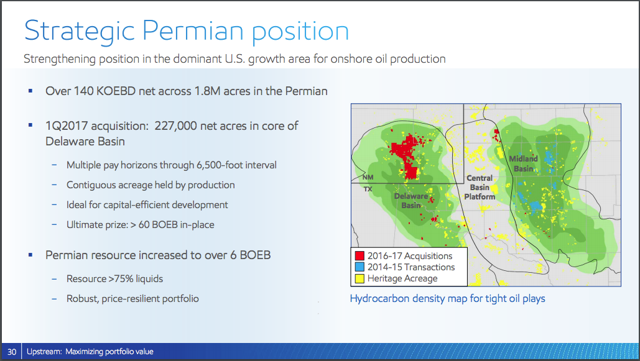This screenshot has height=361, width=640.
Task: Click the Midland Basin map label
Action: (523, 163)
